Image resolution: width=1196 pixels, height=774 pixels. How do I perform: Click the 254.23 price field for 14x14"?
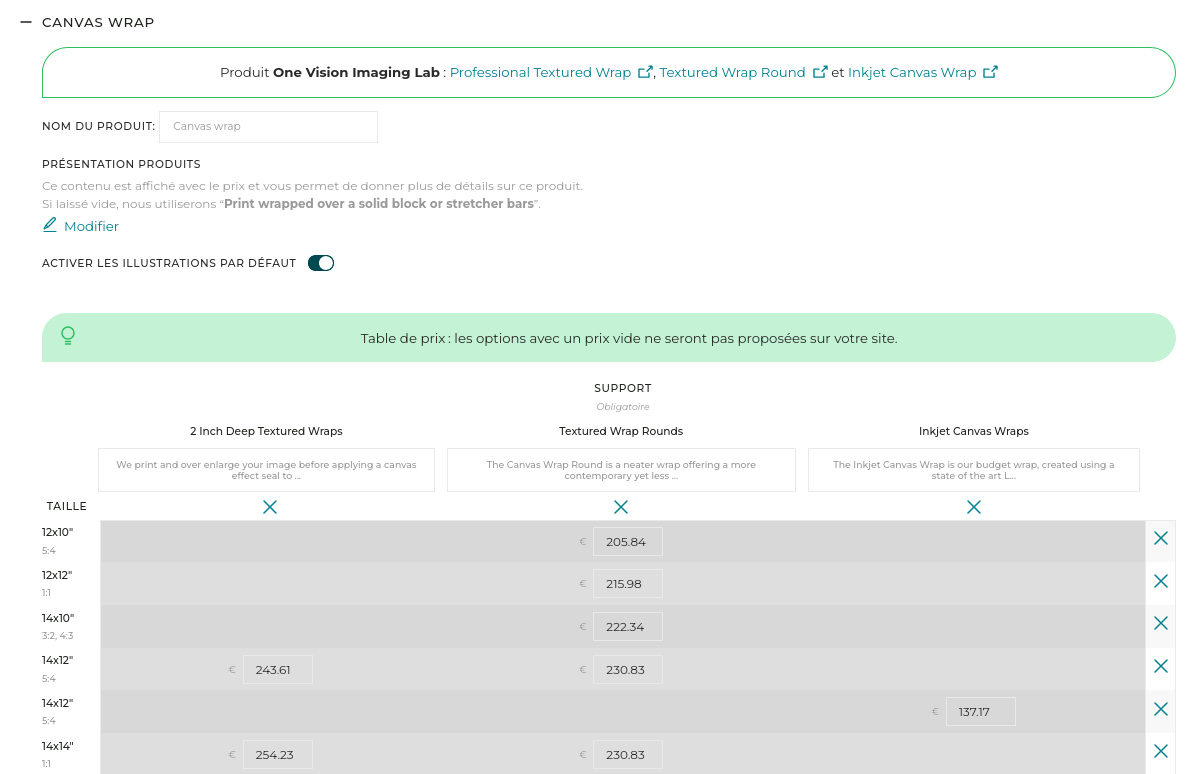click(277, 755)
